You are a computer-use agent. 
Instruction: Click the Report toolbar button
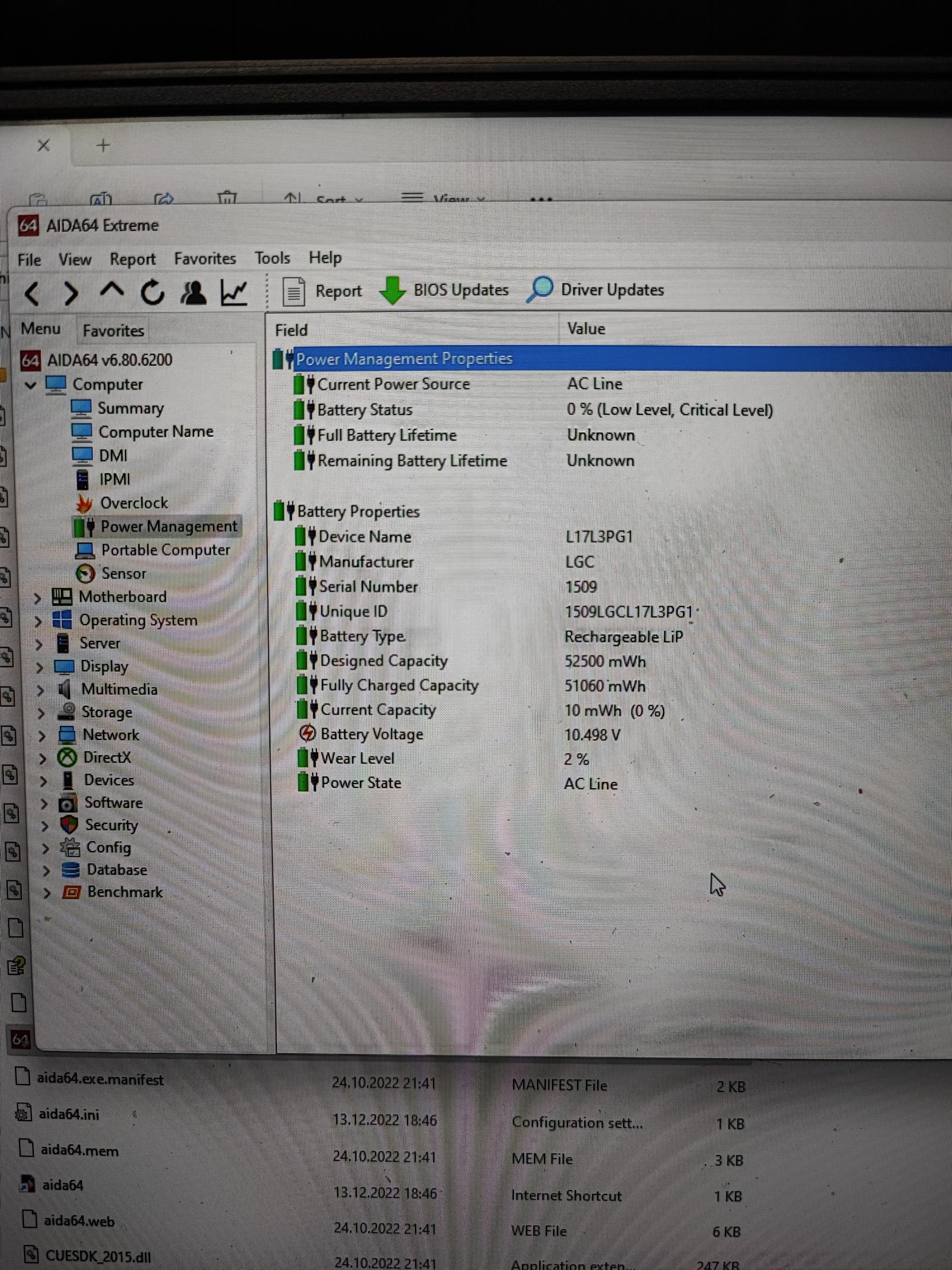(x=322, y=292)
